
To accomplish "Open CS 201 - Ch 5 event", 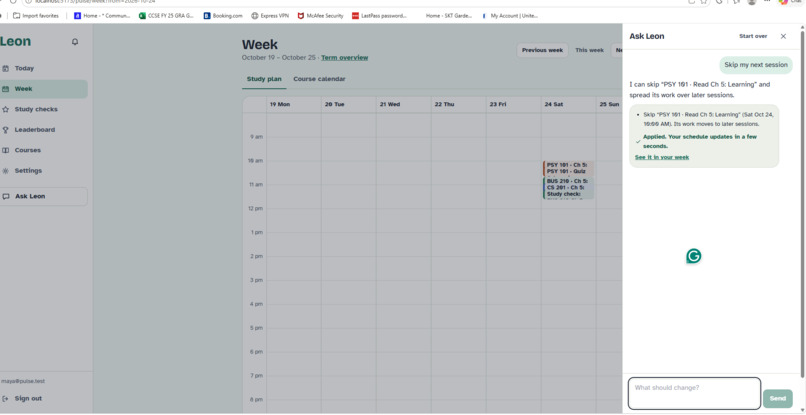I will click(565, 188).
